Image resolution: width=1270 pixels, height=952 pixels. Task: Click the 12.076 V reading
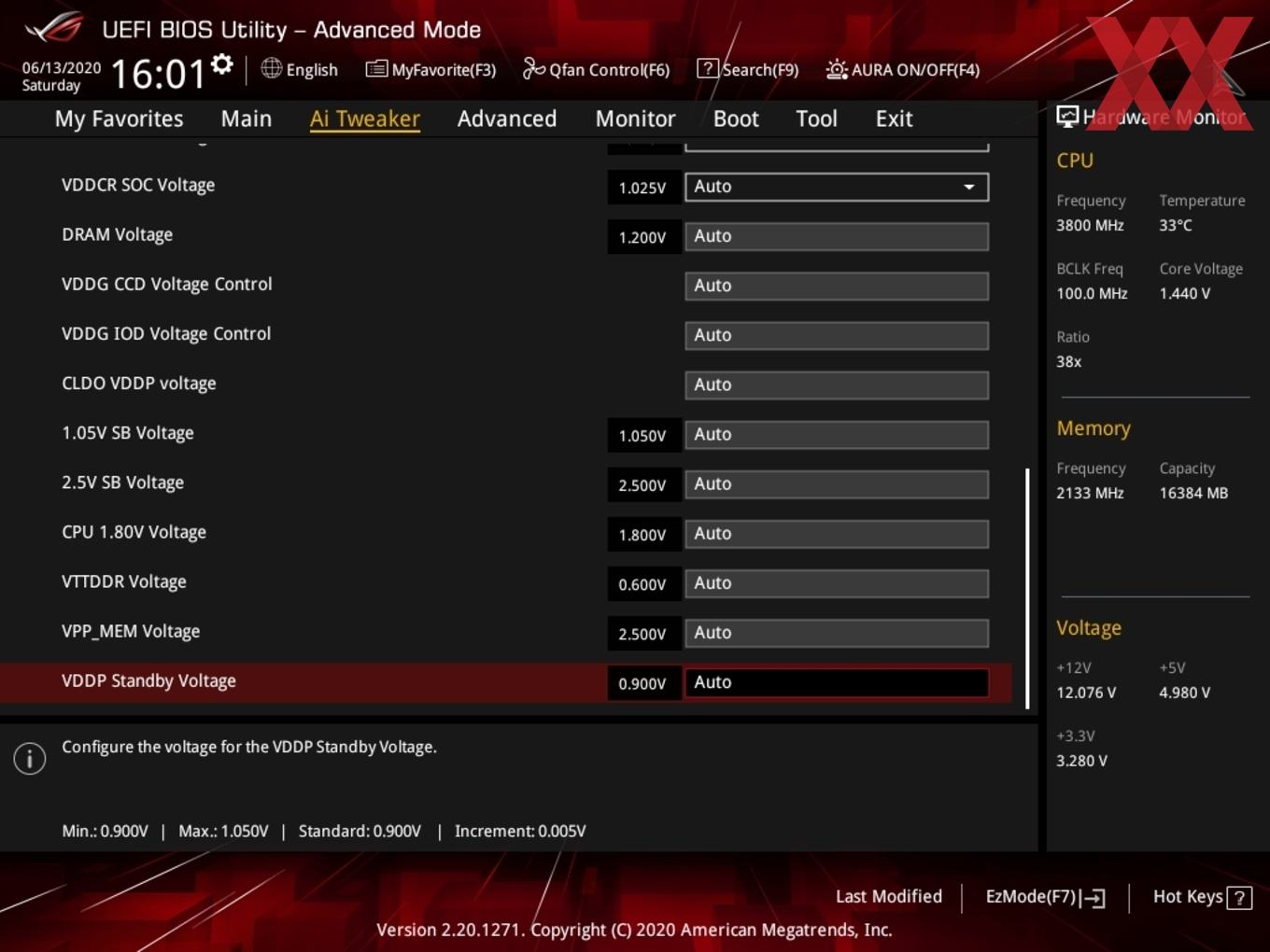point(1085,693)
